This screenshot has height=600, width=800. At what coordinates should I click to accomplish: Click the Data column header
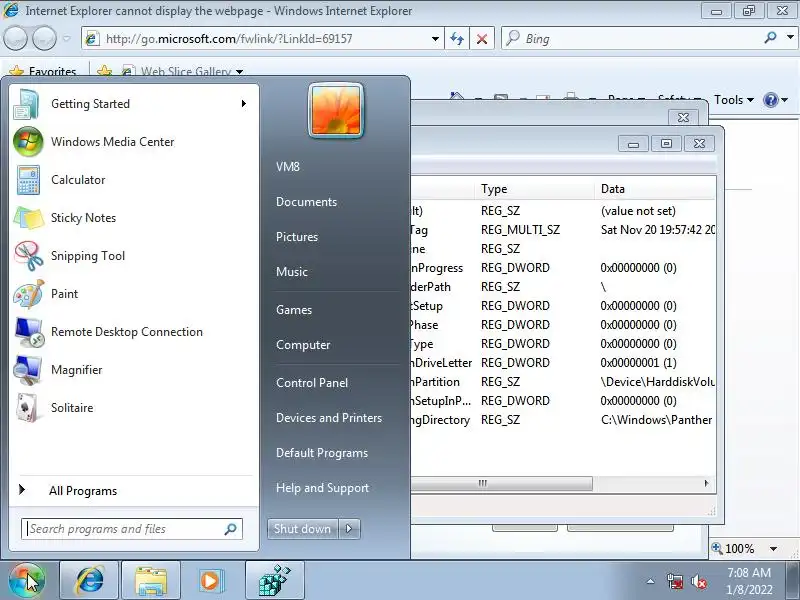(x=655, y=189)
